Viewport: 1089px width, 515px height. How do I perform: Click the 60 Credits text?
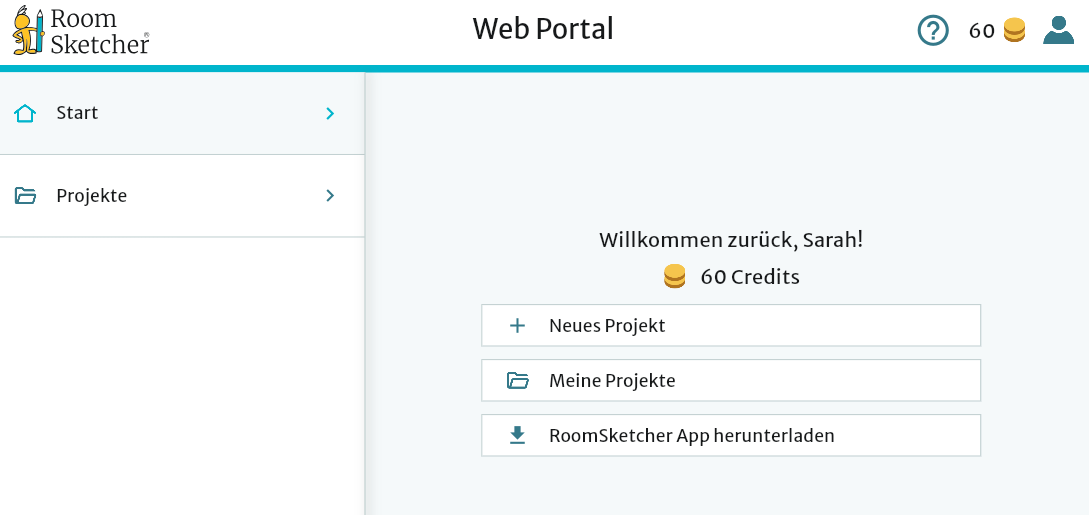coord(750,277)
